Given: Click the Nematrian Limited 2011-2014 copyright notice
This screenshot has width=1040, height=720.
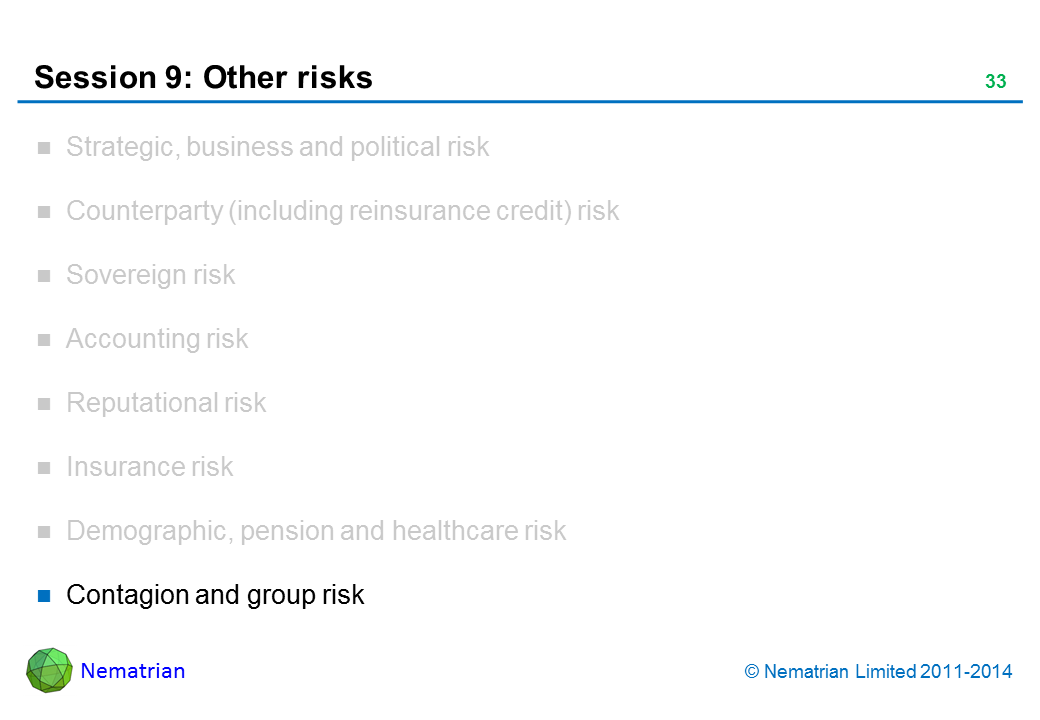Looking at the screenshot, I should click(879, 672).
